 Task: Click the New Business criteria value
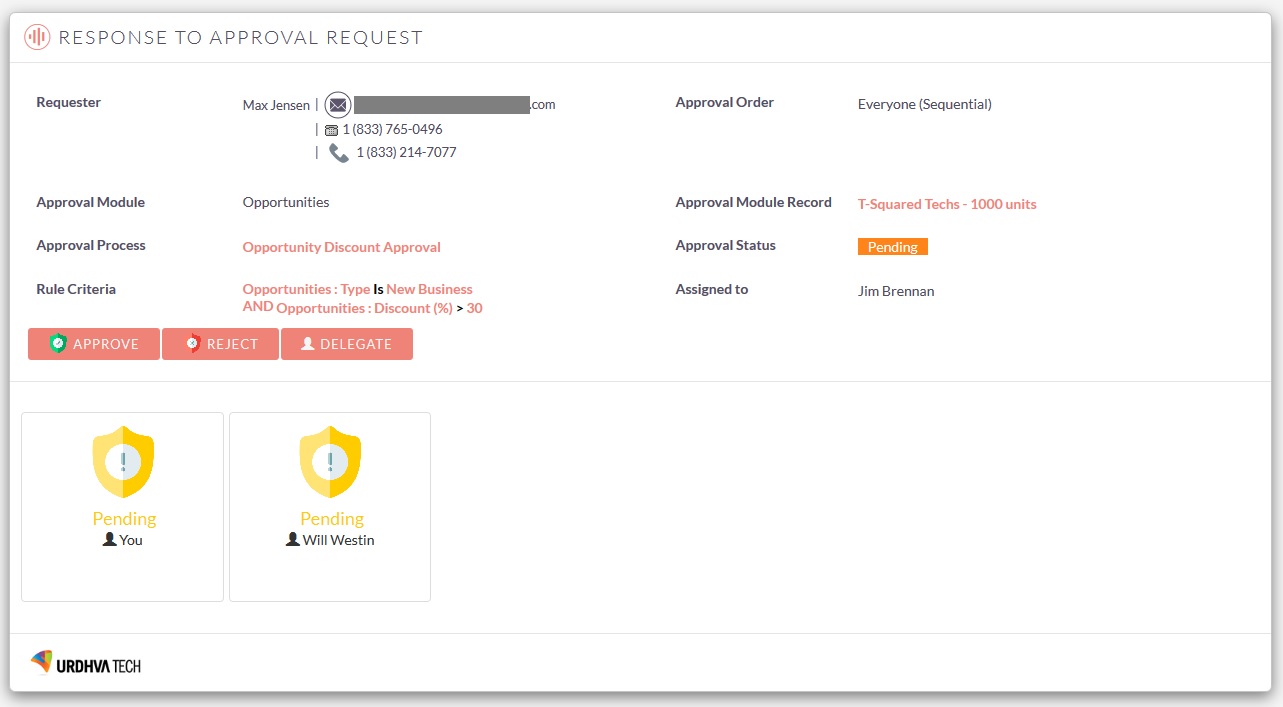pos(430,289)
